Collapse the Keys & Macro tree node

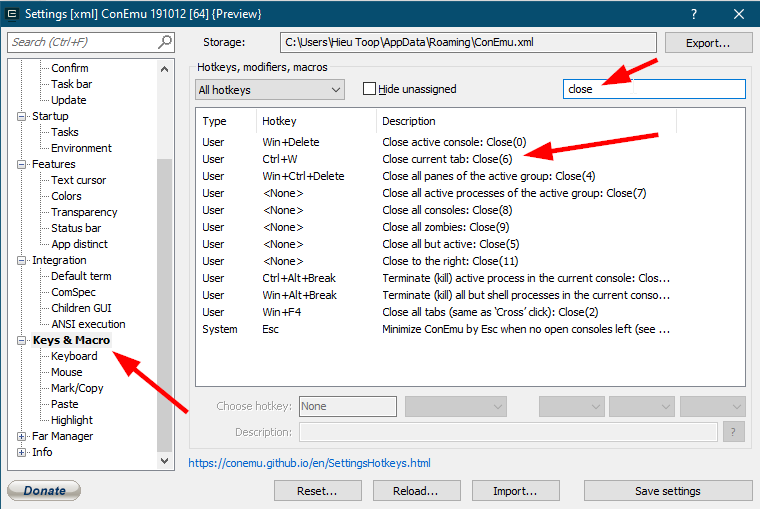coord(22,340)
